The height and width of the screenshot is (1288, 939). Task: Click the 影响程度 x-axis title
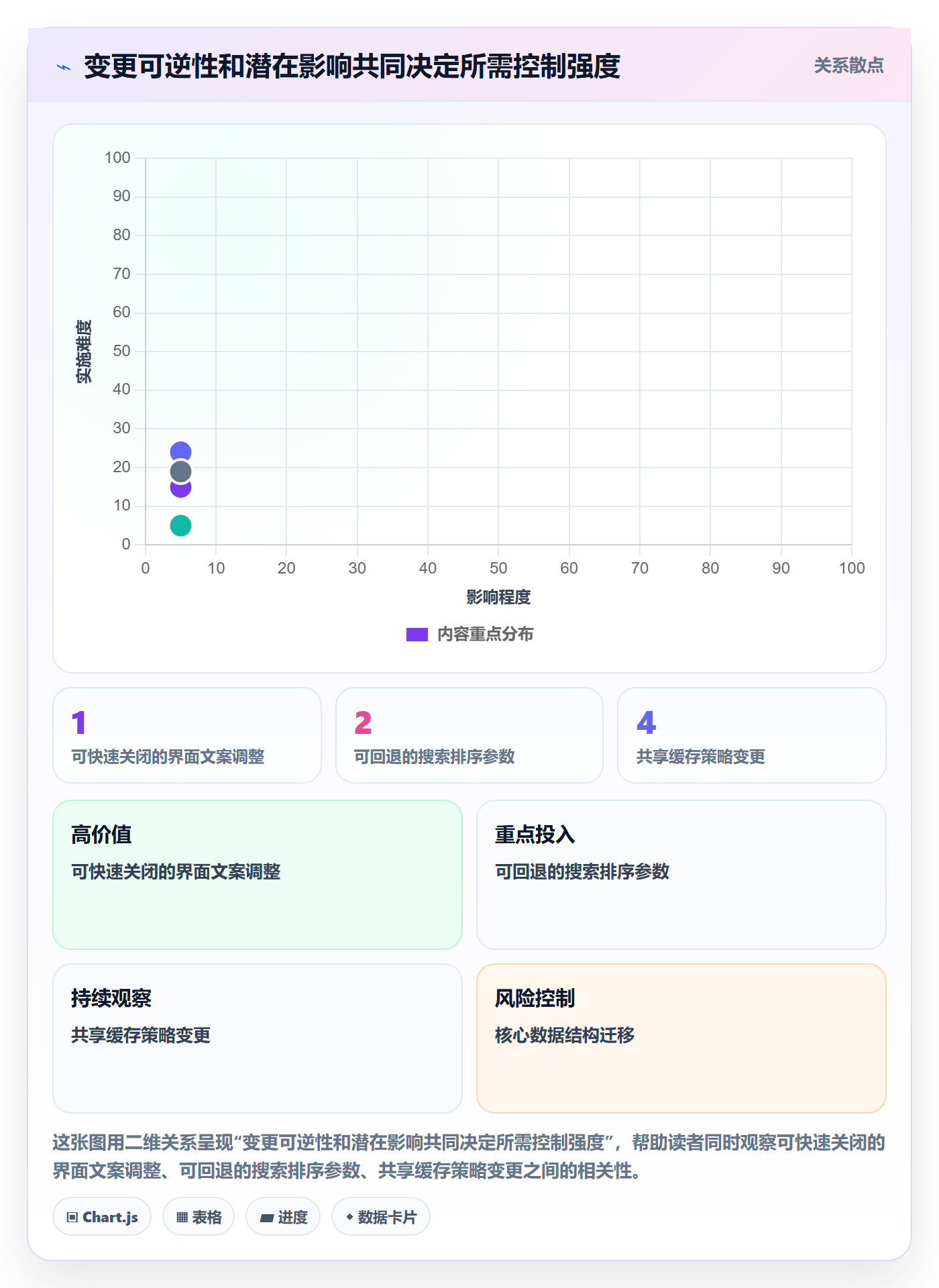click(x=498, y=597)
